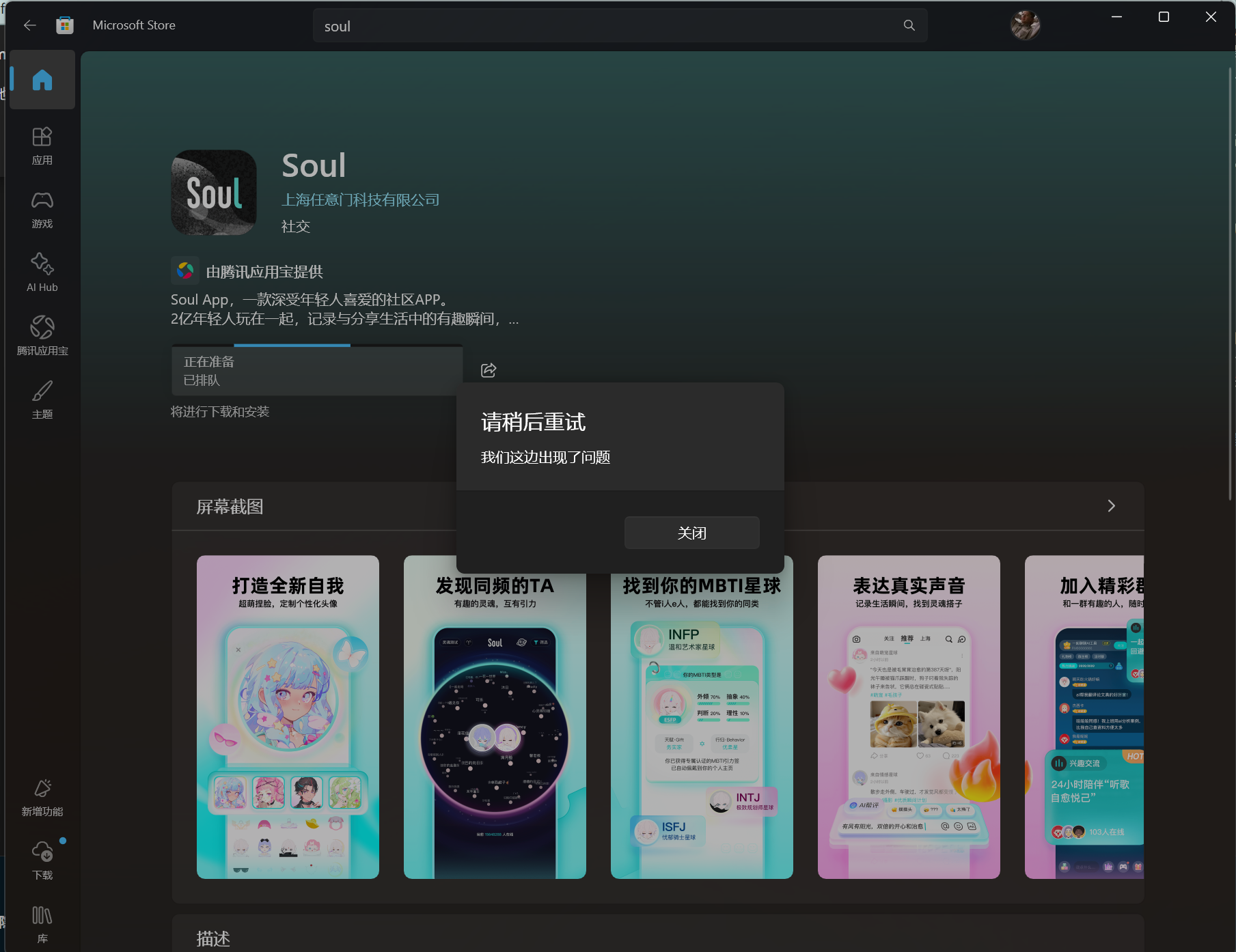This screenshot has height=952, width=1236.
Task: Go back using the back arrow
Action: tap(29, 25)
